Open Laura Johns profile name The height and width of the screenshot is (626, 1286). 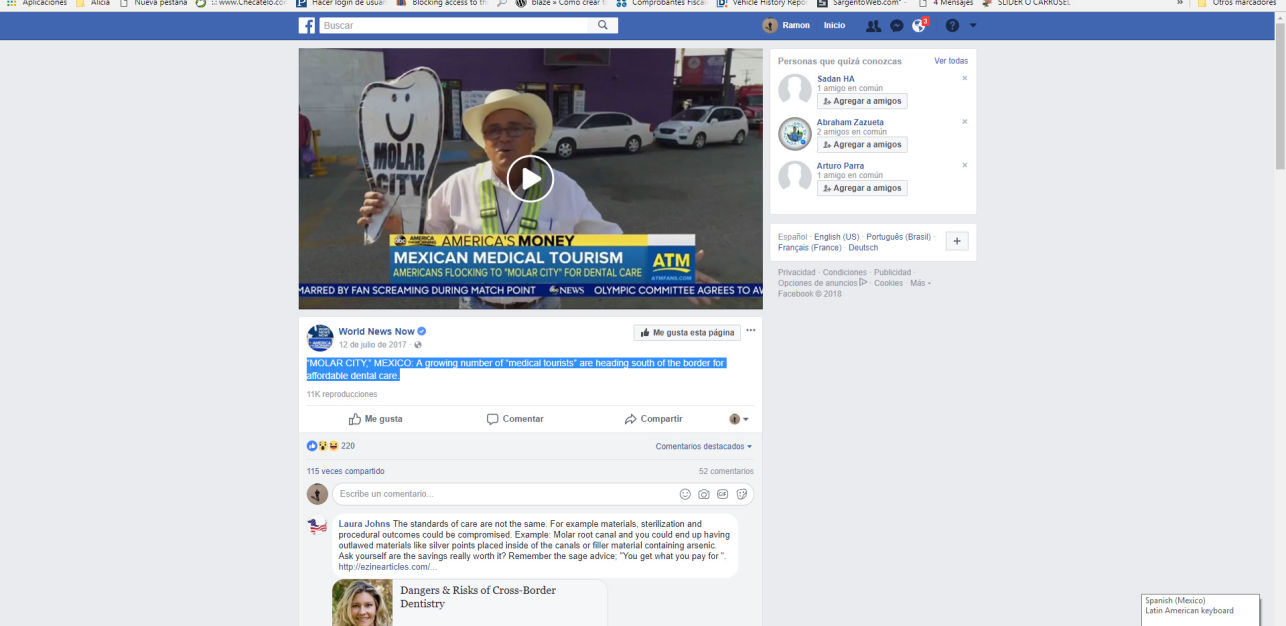tap(364, 524)
